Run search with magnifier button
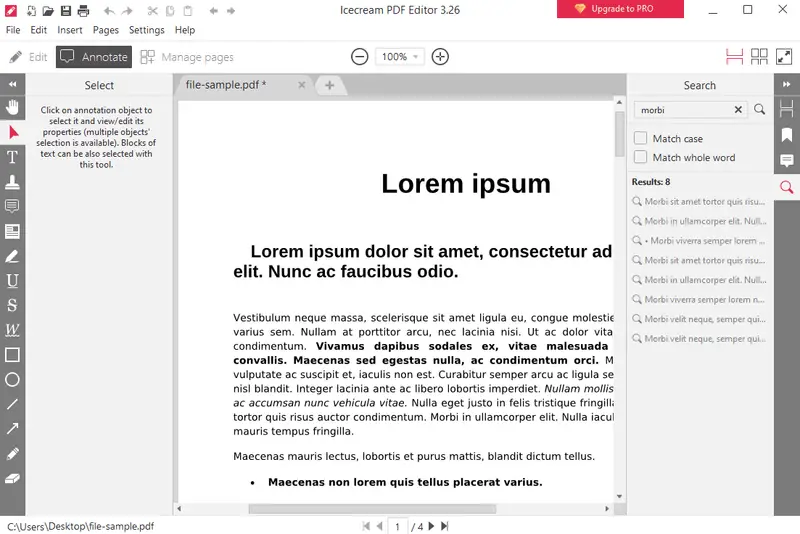Viewport: 800px width, 534px height. pos(760,109)
